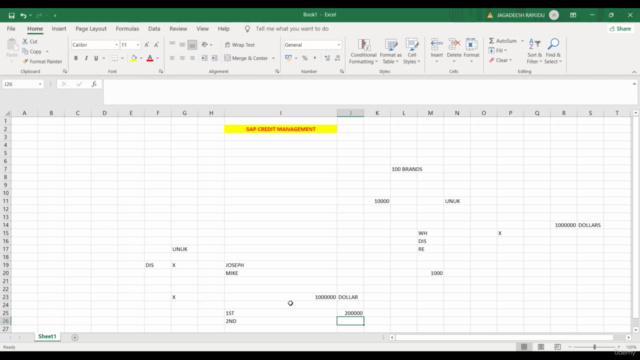Set top vertical alignment

(172, 44)
